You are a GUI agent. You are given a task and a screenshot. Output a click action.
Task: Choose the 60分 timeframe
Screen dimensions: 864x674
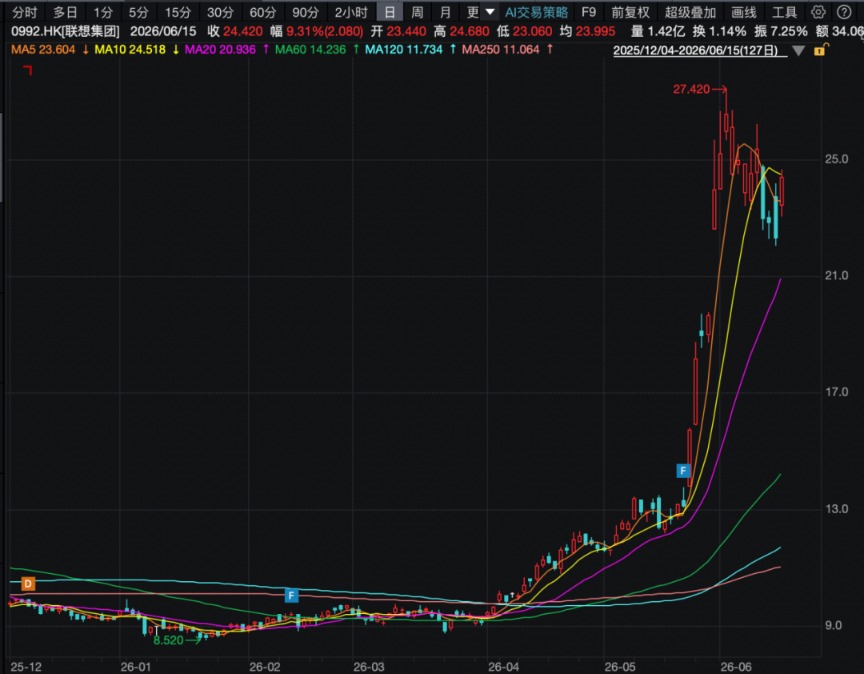click(263, 12)
